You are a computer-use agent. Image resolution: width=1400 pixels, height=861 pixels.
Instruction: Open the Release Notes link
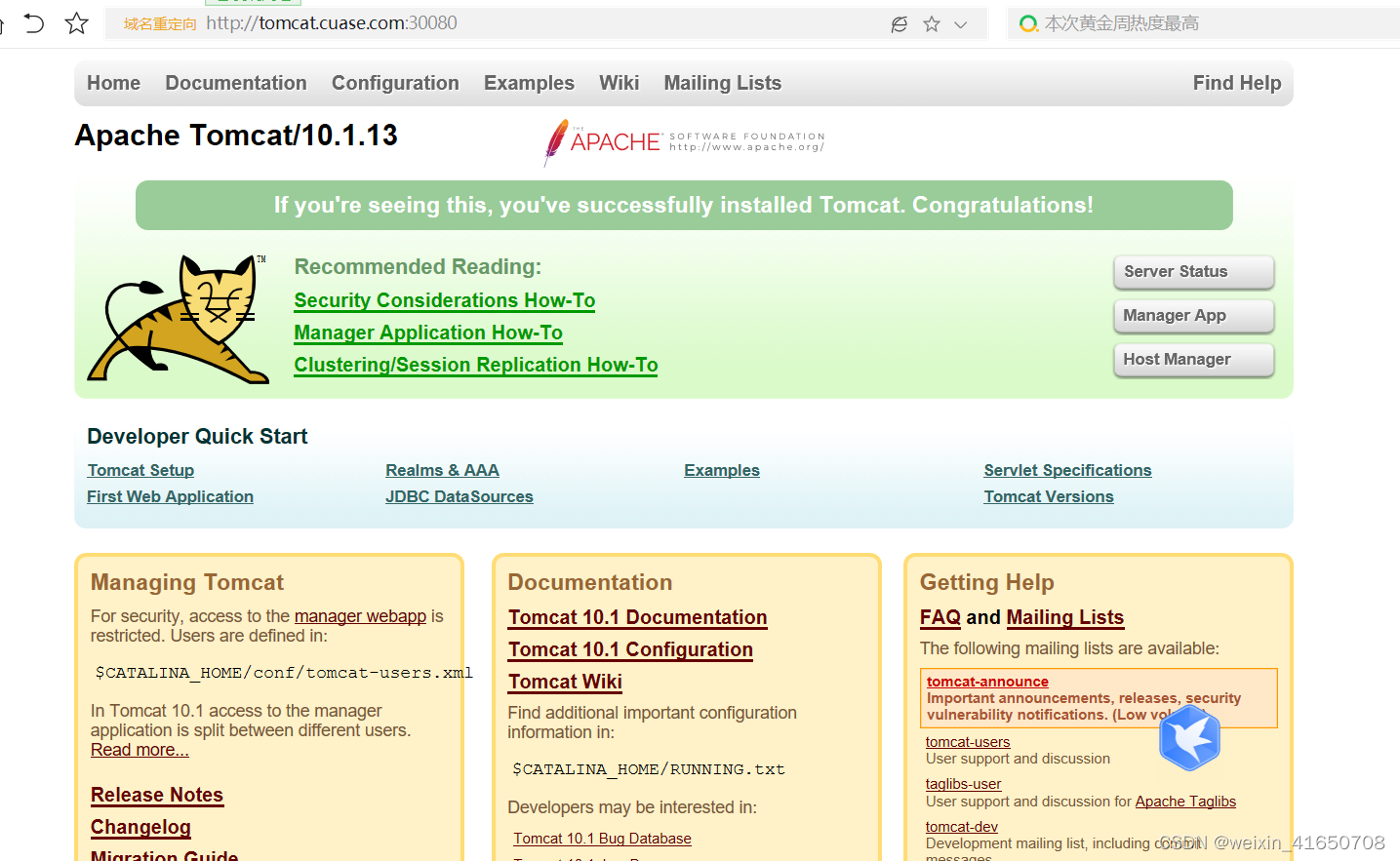click(x=157, y=796)
